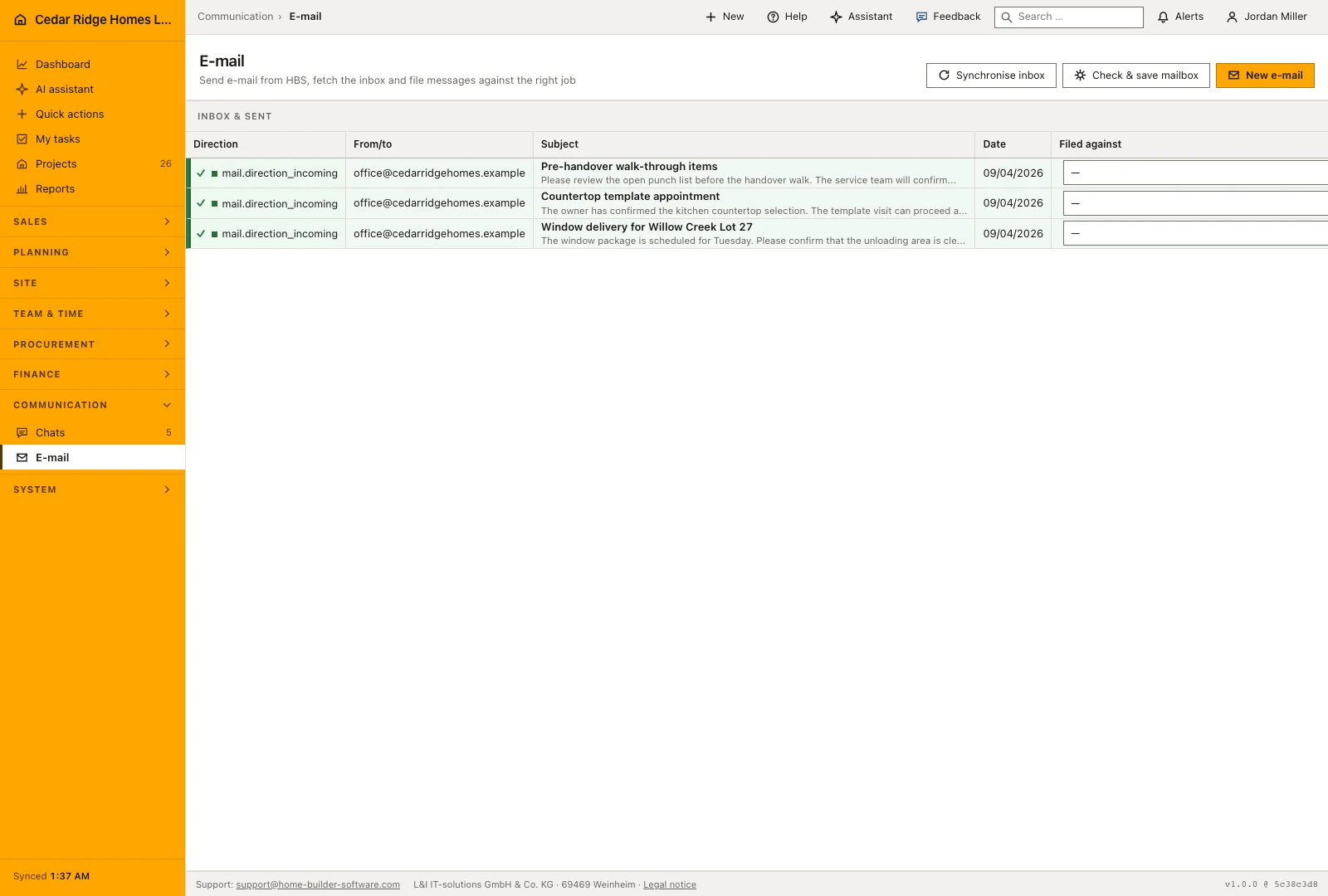Open Dashboard via its chart icon
Image resolution: width=1328 pixels, height=896 pixels.
pos(22,65)
